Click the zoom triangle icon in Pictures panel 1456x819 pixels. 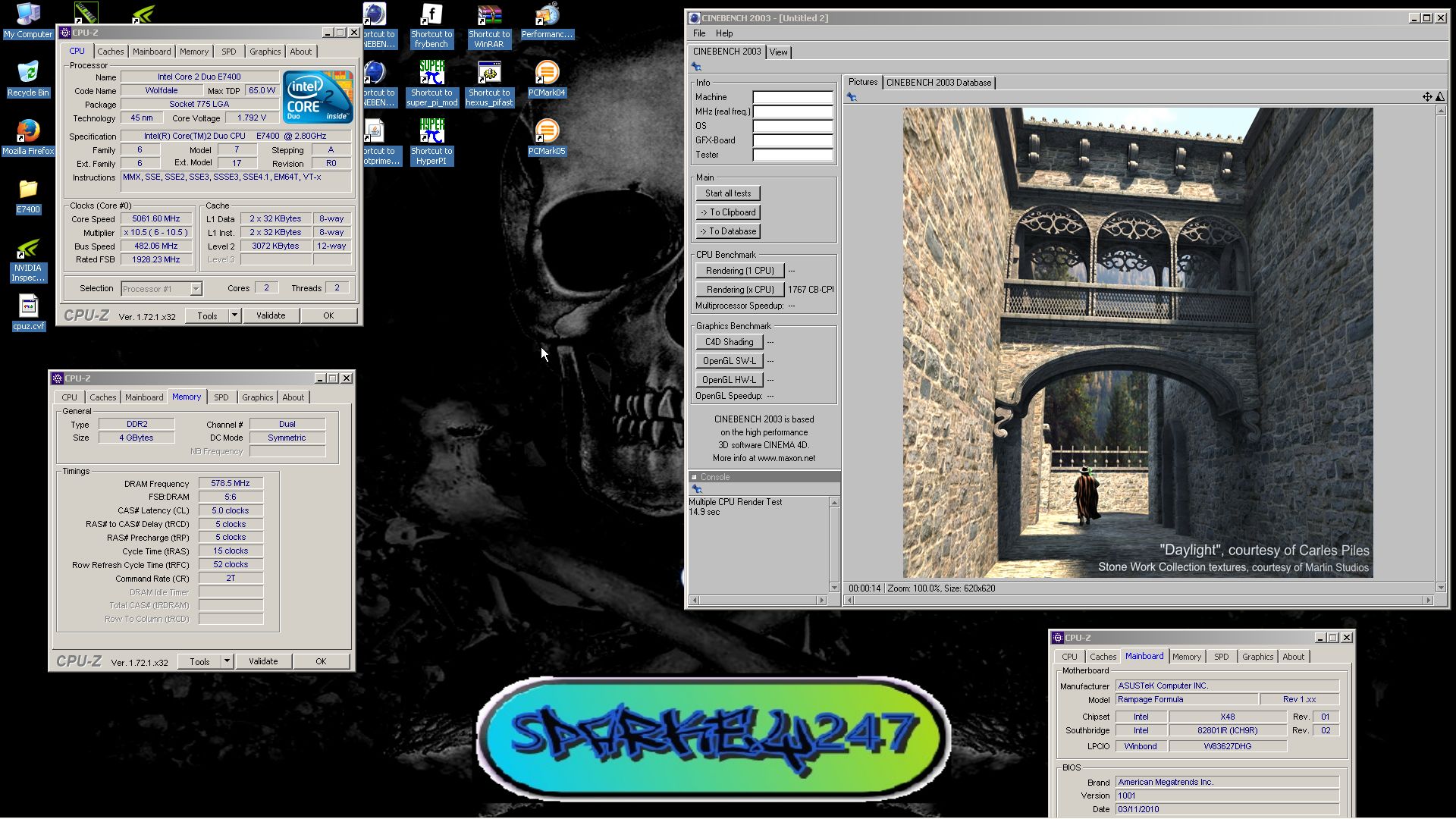[1440, 96]
